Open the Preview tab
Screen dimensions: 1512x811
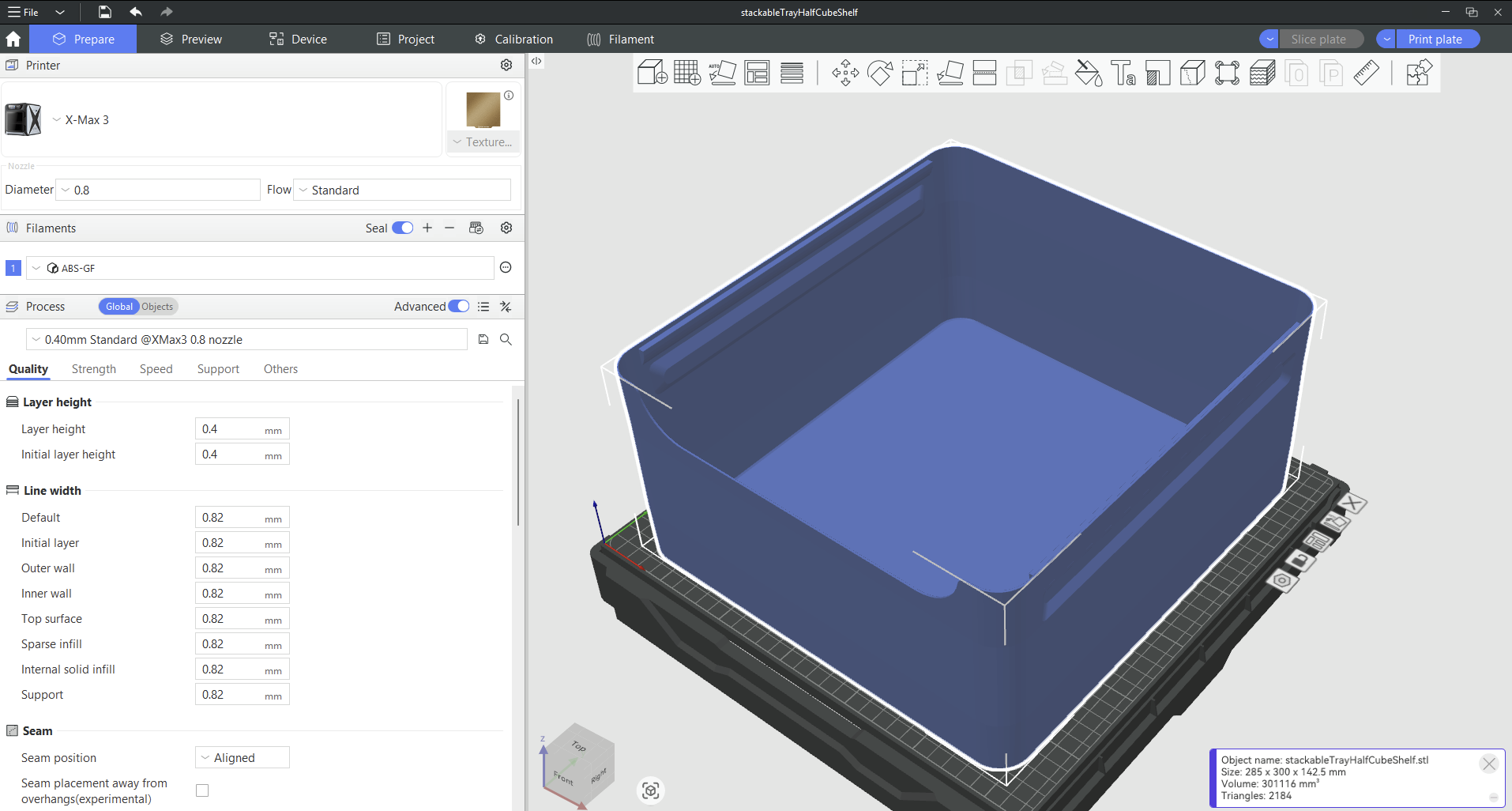tap(191, 40)
